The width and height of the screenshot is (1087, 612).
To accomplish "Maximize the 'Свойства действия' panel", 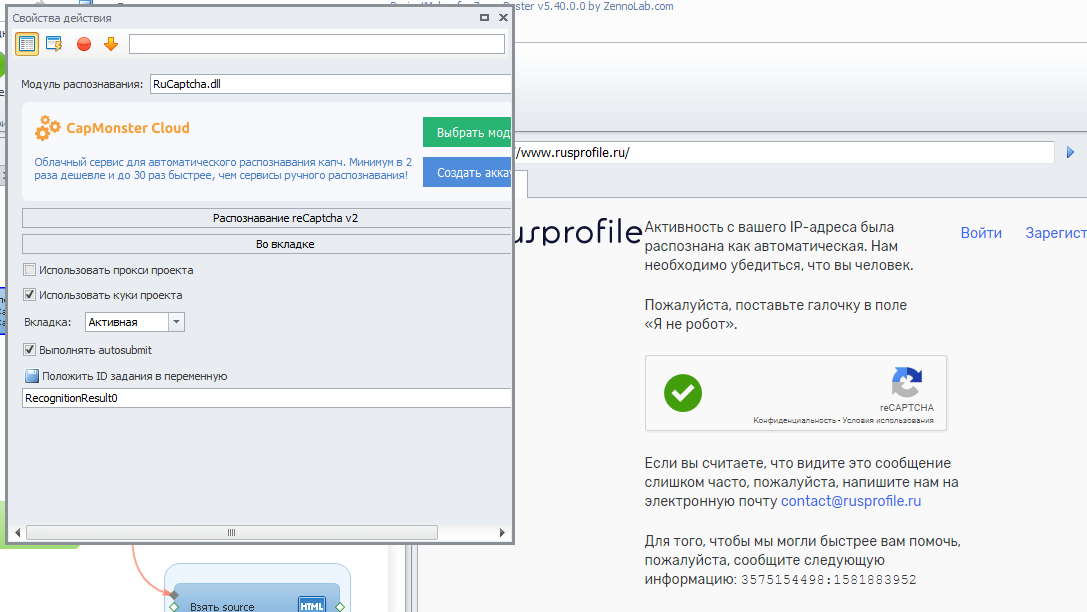I will coord(485,17).
